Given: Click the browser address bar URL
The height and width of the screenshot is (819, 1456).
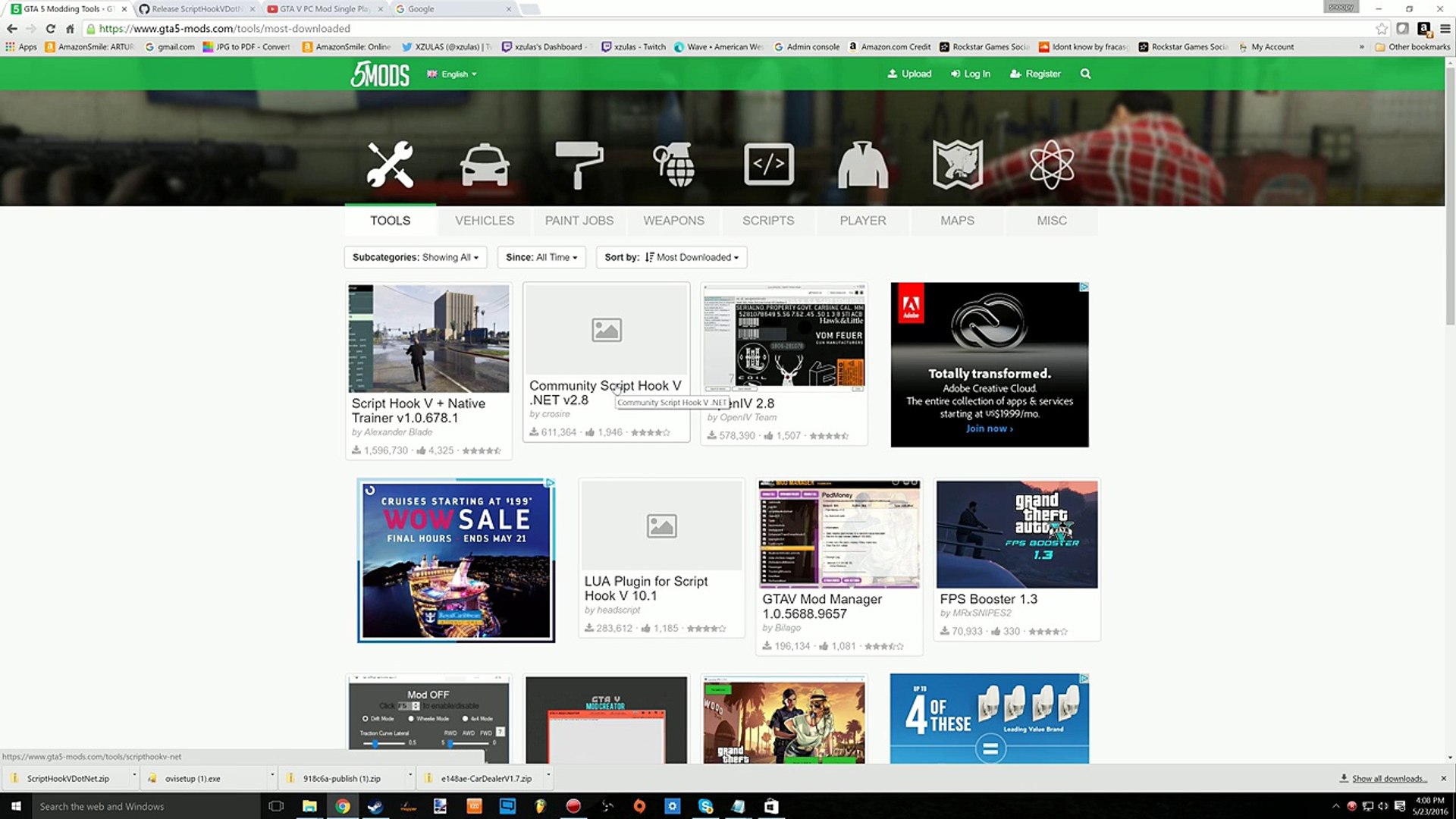Looking at the screenshot, I should point(224,29).
